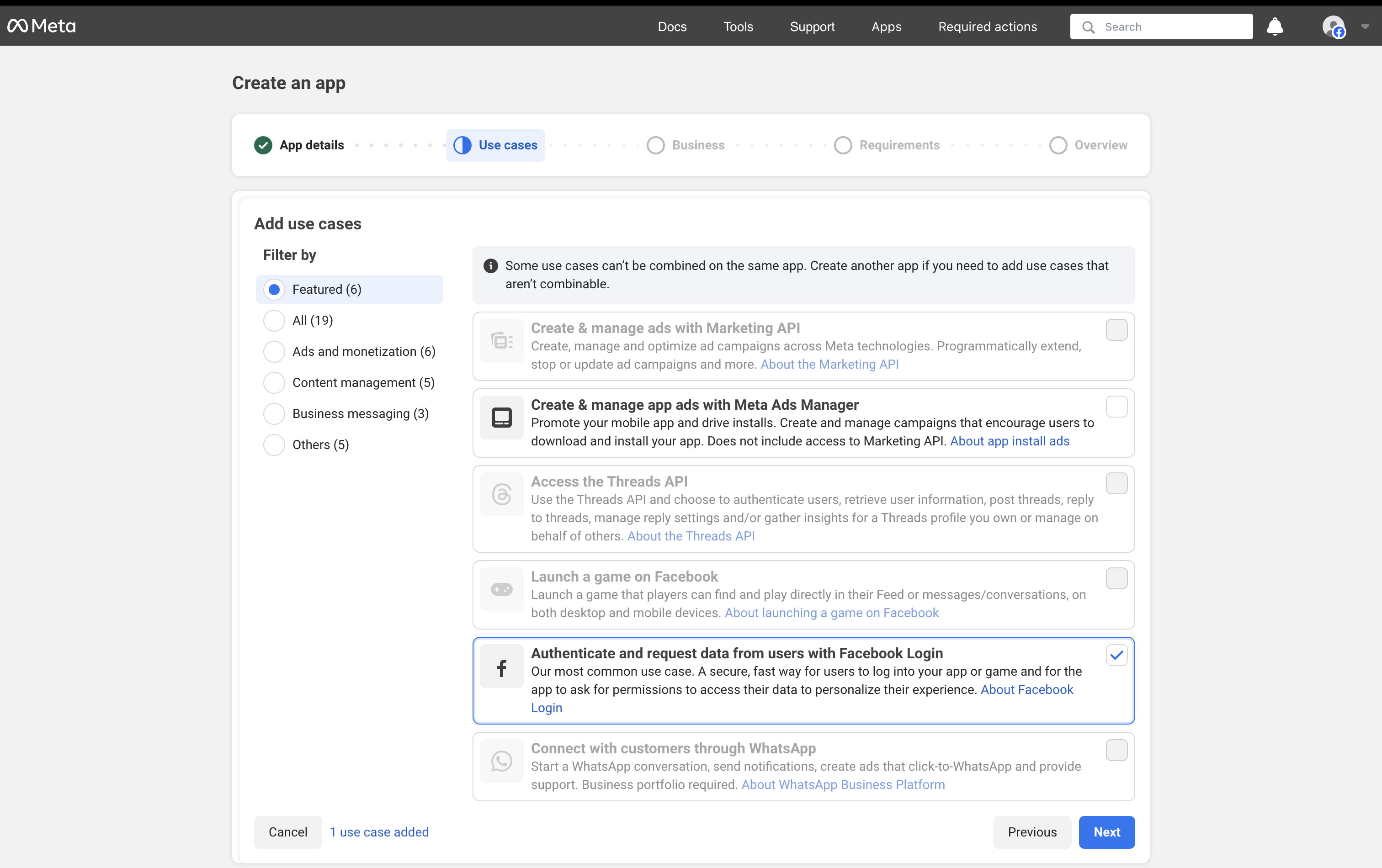1382x868 pixels.
Task: Open the Tools menu in header
Action: pos(738,26)
